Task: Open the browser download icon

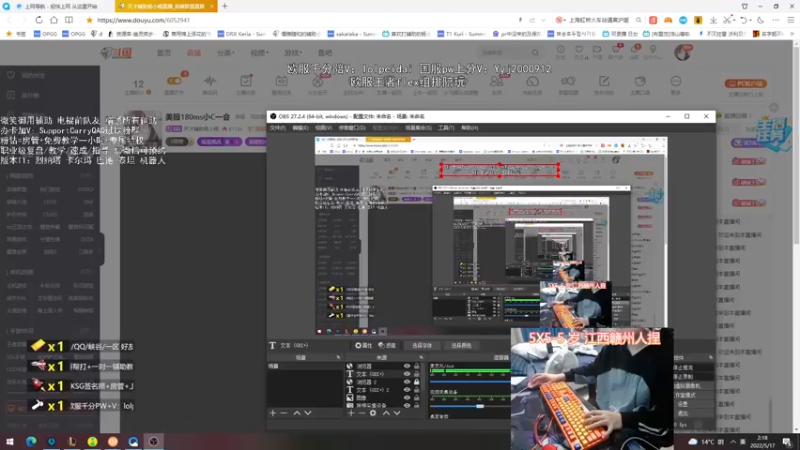Action: [x=713, y=20]
